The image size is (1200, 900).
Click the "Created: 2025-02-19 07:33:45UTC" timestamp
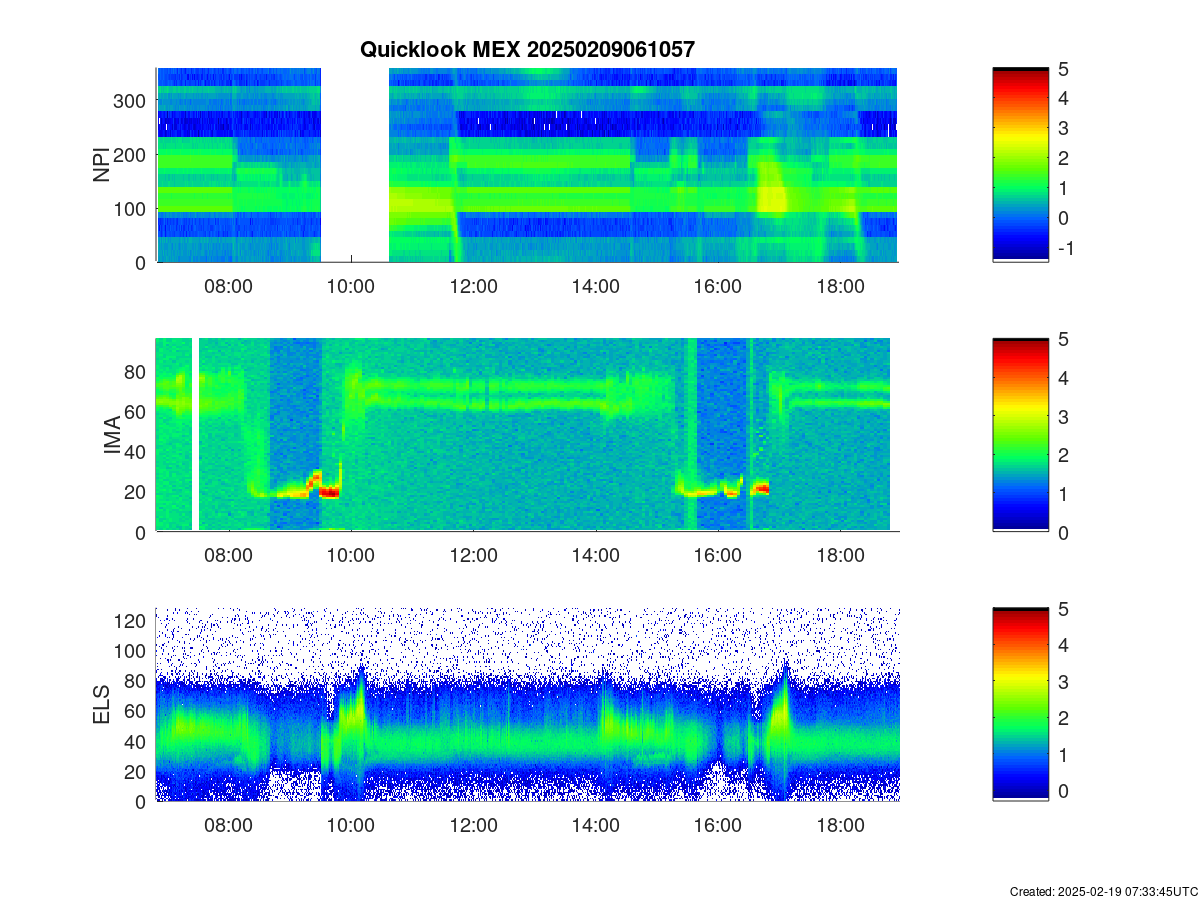[x=1103, y=891]
